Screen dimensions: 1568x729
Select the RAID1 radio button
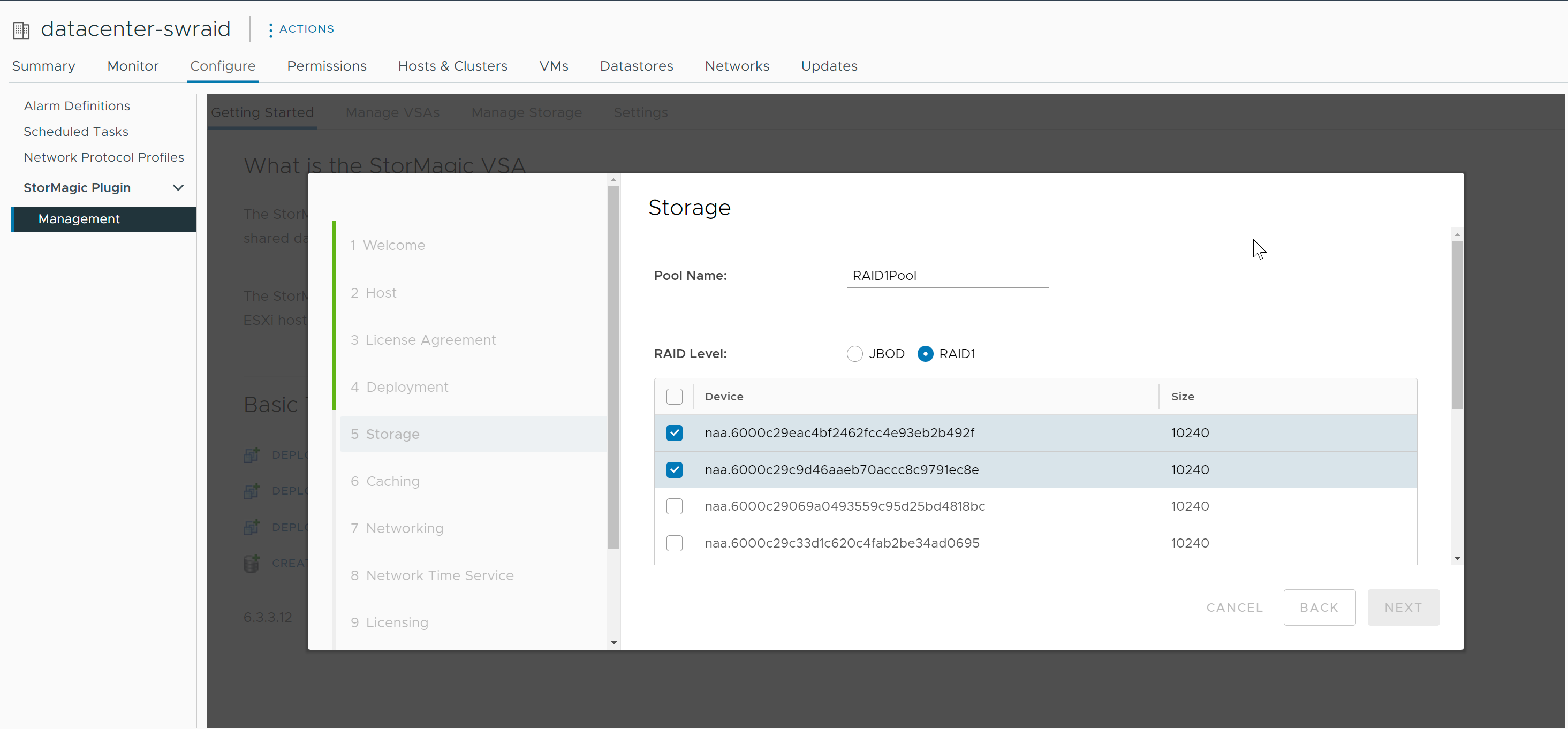tap(925, 354)
